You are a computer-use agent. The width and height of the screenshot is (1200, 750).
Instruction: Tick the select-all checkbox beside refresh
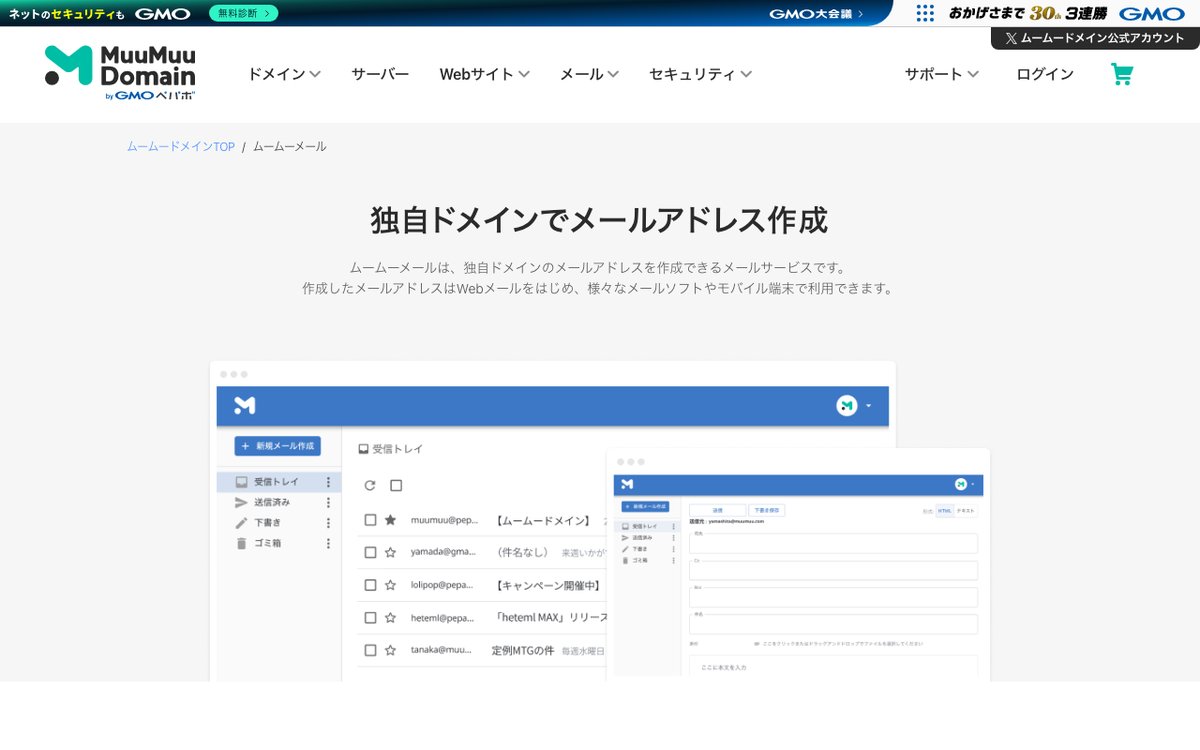[x=396, y=485]
